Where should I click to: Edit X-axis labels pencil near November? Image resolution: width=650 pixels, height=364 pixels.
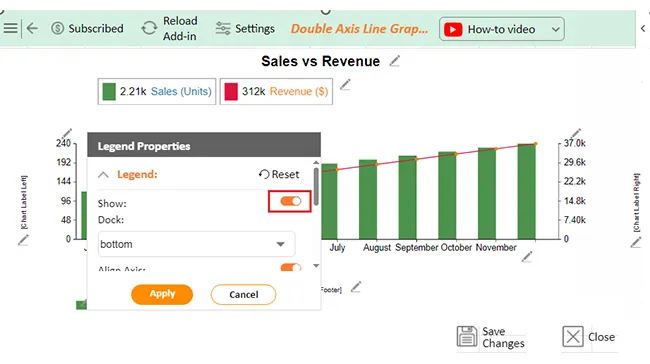(x=527, y=257)
